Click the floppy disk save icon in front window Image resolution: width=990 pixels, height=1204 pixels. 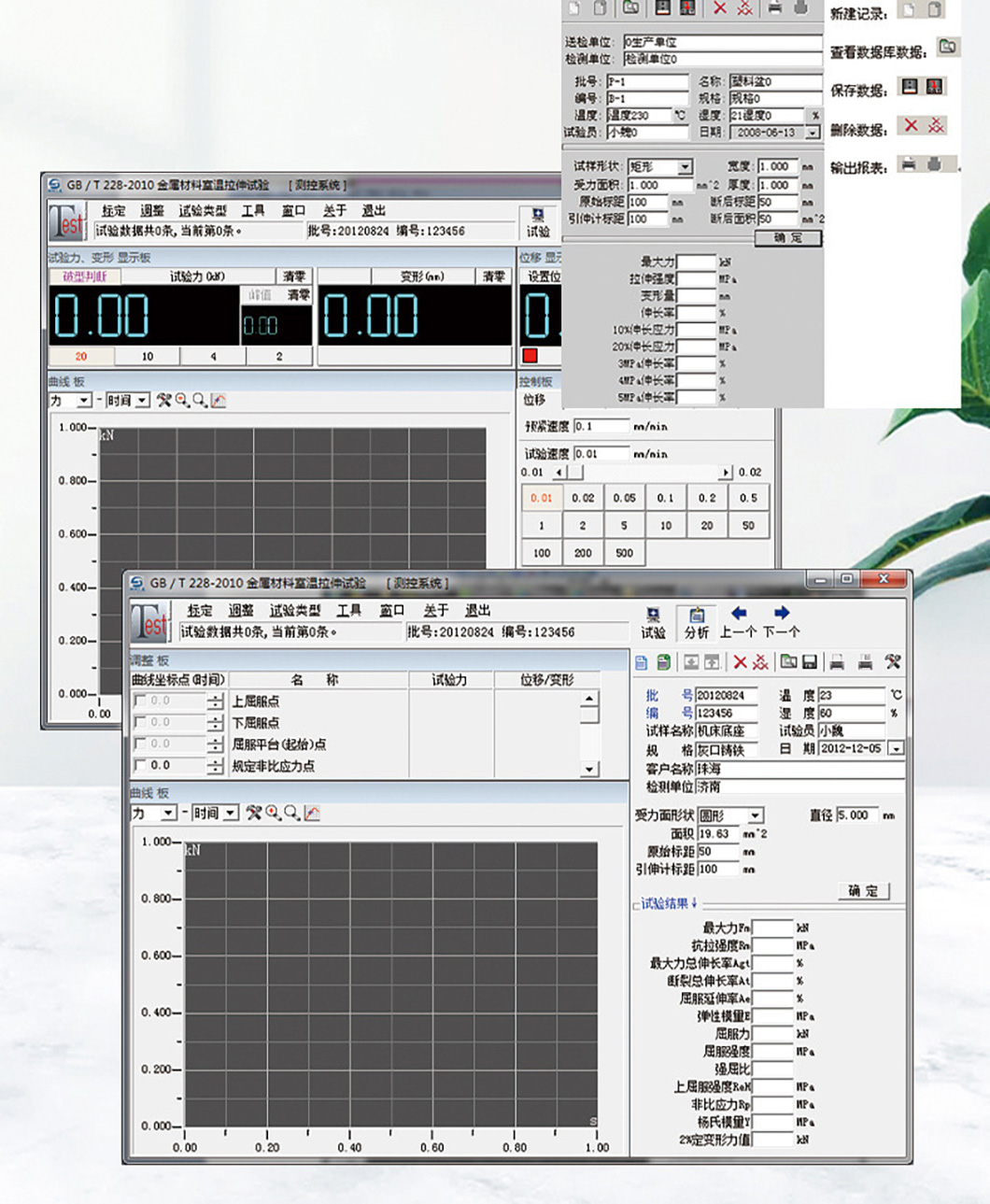click(x=810, y=662)
